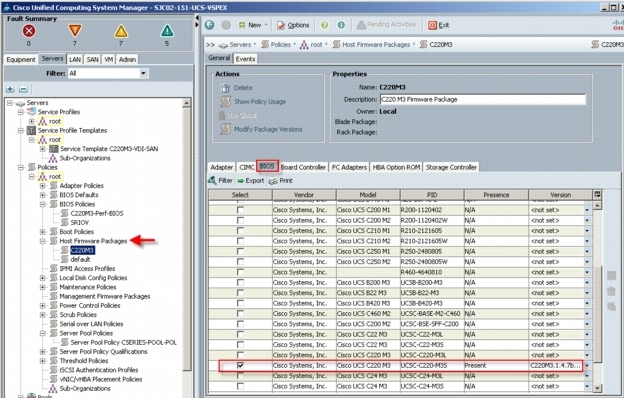
Task: Expand the Adapter Policies node
Action: [x=43, y=186]
